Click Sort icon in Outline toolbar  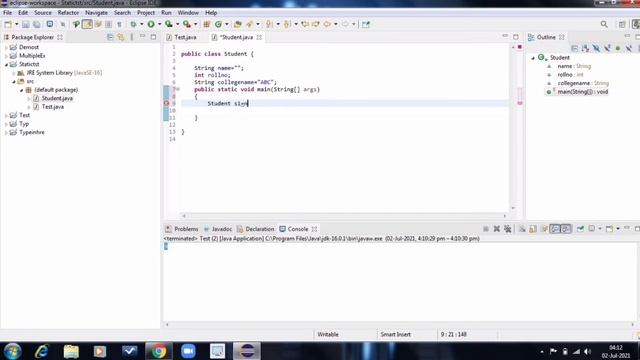coord(585,49)
